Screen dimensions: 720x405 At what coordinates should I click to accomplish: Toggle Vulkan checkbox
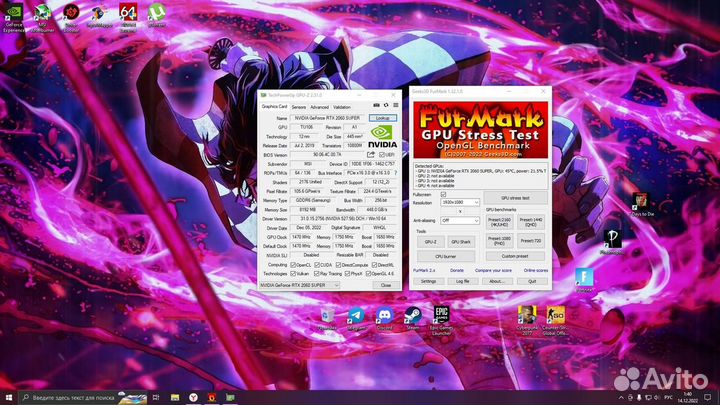(293, 274)
